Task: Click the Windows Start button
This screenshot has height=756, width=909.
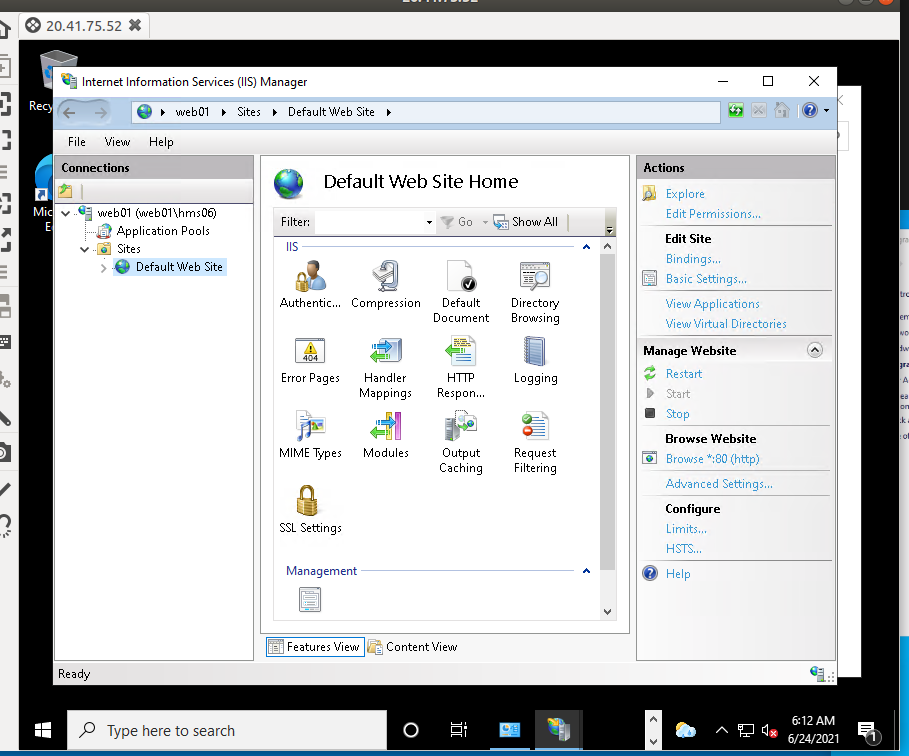Action: pyautogui.click(x=43, y=730)
